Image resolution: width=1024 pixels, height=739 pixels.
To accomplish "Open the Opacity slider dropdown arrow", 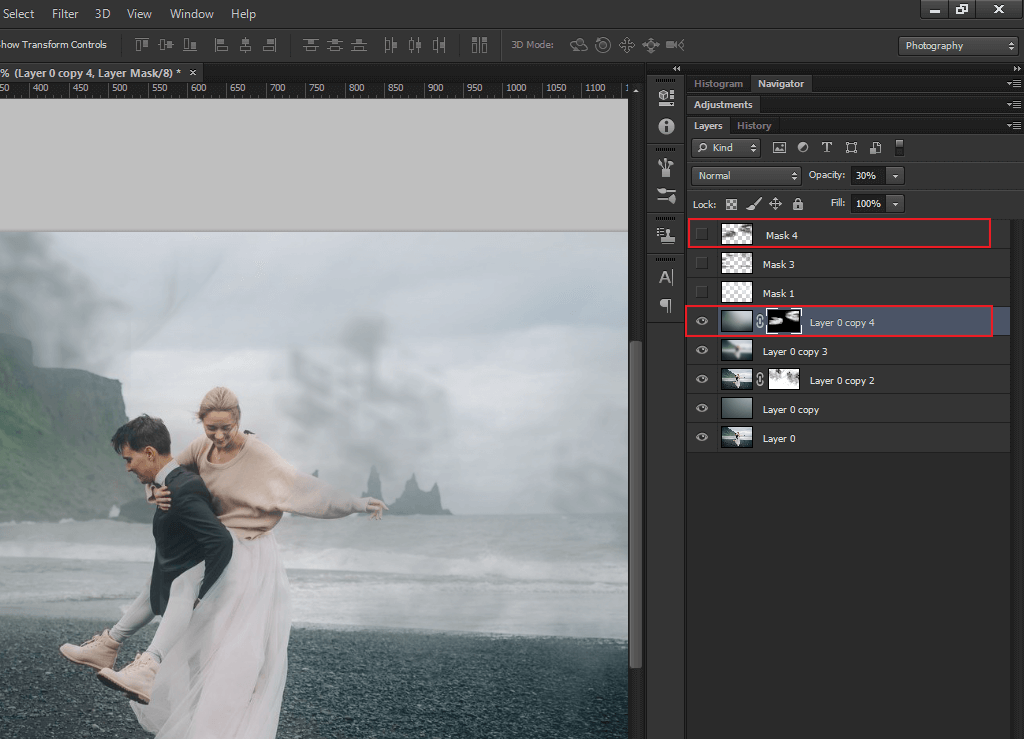I will (x=895, y=176).
